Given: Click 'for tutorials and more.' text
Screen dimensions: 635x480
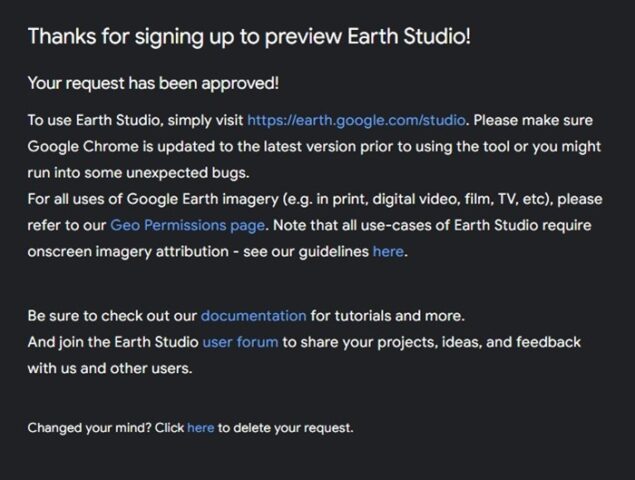Looking at the screenshot, I should tap(387, 316).
